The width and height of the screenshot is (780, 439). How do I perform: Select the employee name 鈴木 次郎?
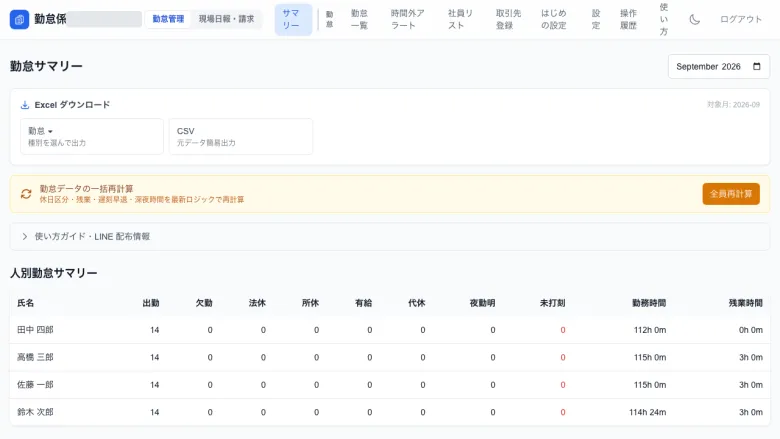35,412
